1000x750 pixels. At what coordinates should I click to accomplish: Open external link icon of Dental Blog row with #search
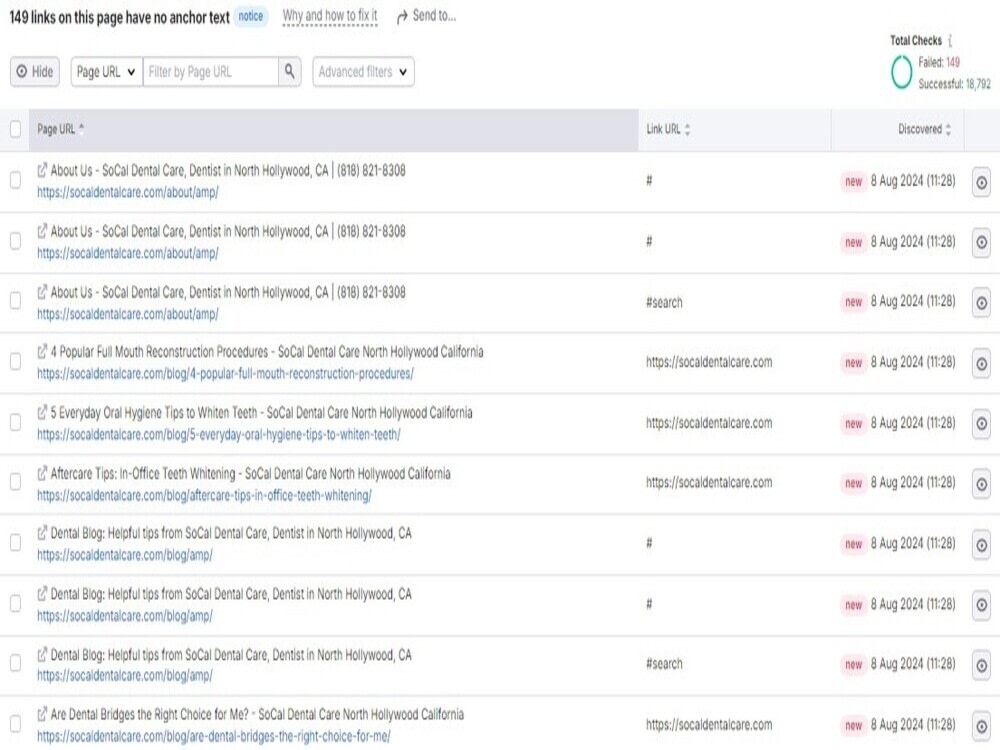pos(42,654)
